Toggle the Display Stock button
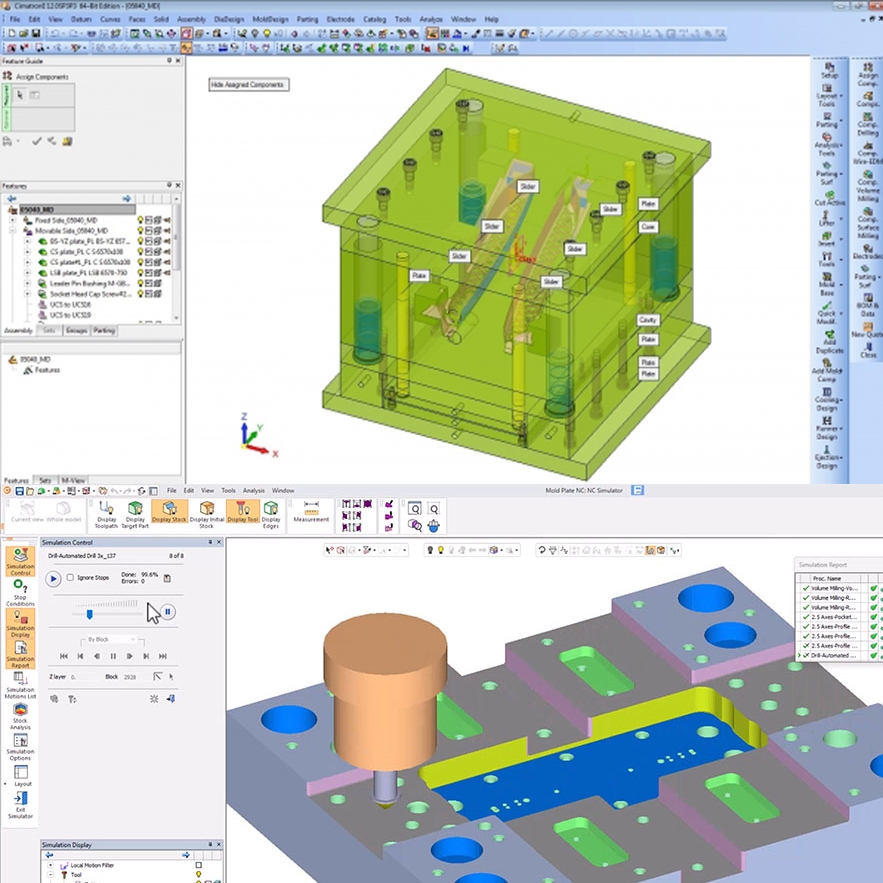This screenshot has width=883, height=883. (169, 512)
